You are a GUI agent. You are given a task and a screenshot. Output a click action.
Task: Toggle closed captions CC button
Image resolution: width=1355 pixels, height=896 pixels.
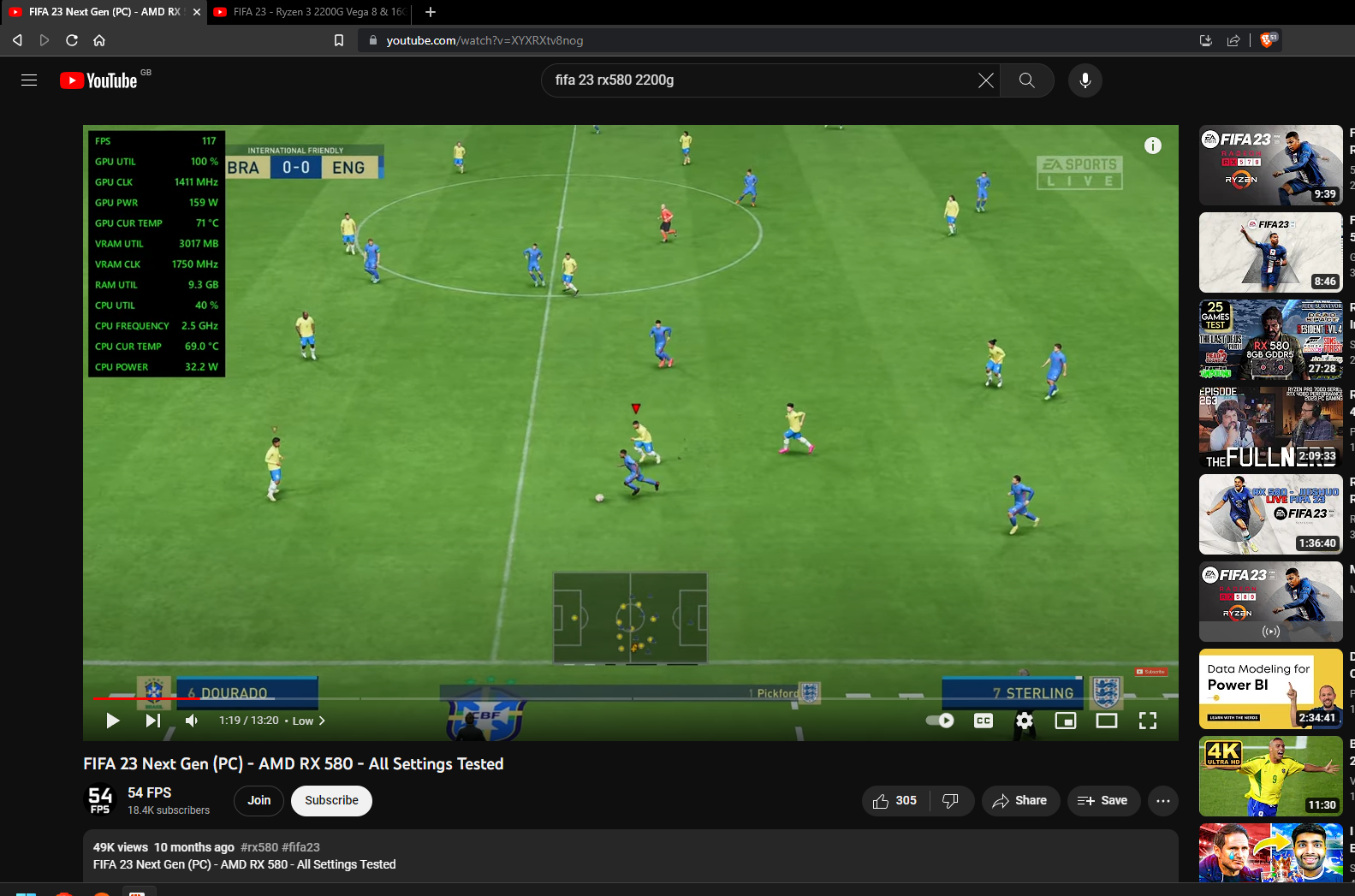coord(984,721)
